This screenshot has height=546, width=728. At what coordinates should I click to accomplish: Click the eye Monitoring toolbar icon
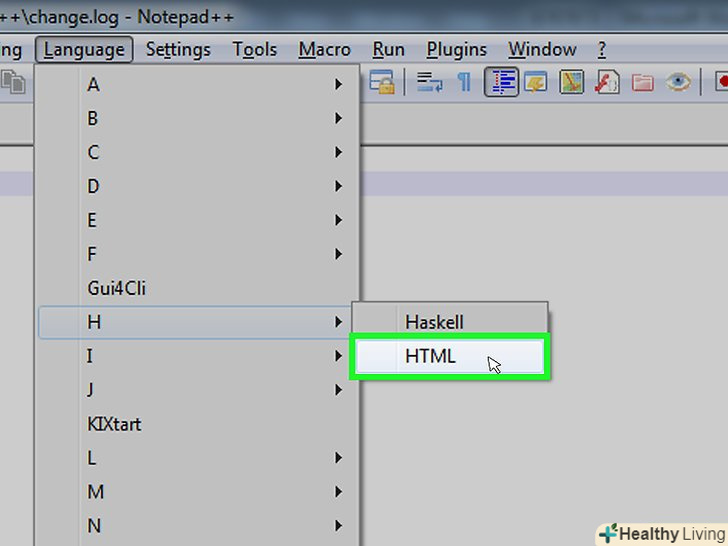678,82
